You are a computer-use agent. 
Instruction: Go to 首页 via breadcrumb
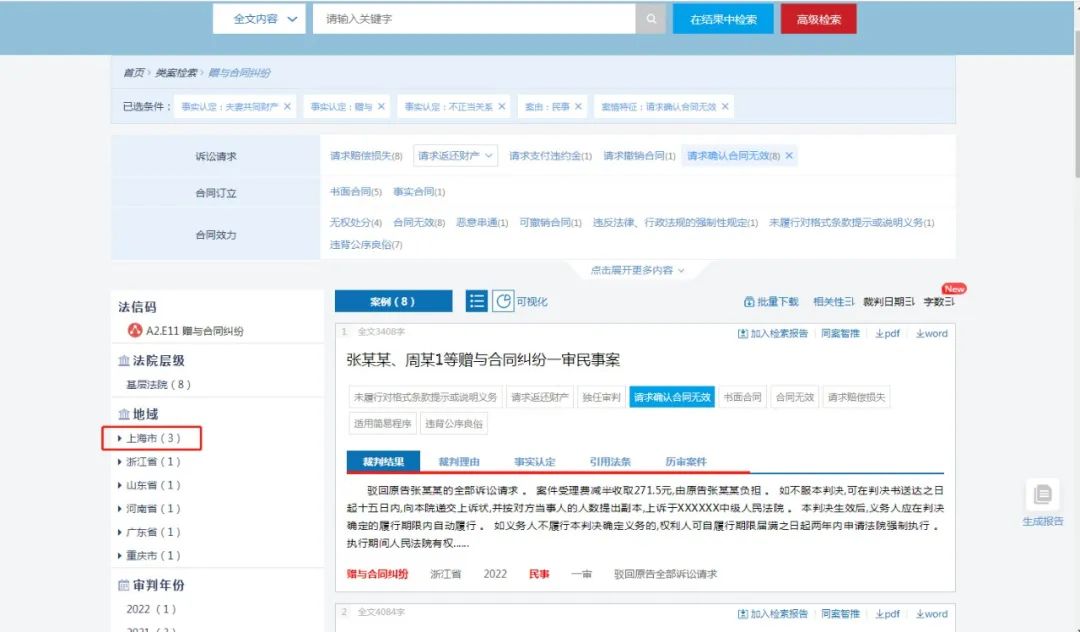(x=134, y=72)
